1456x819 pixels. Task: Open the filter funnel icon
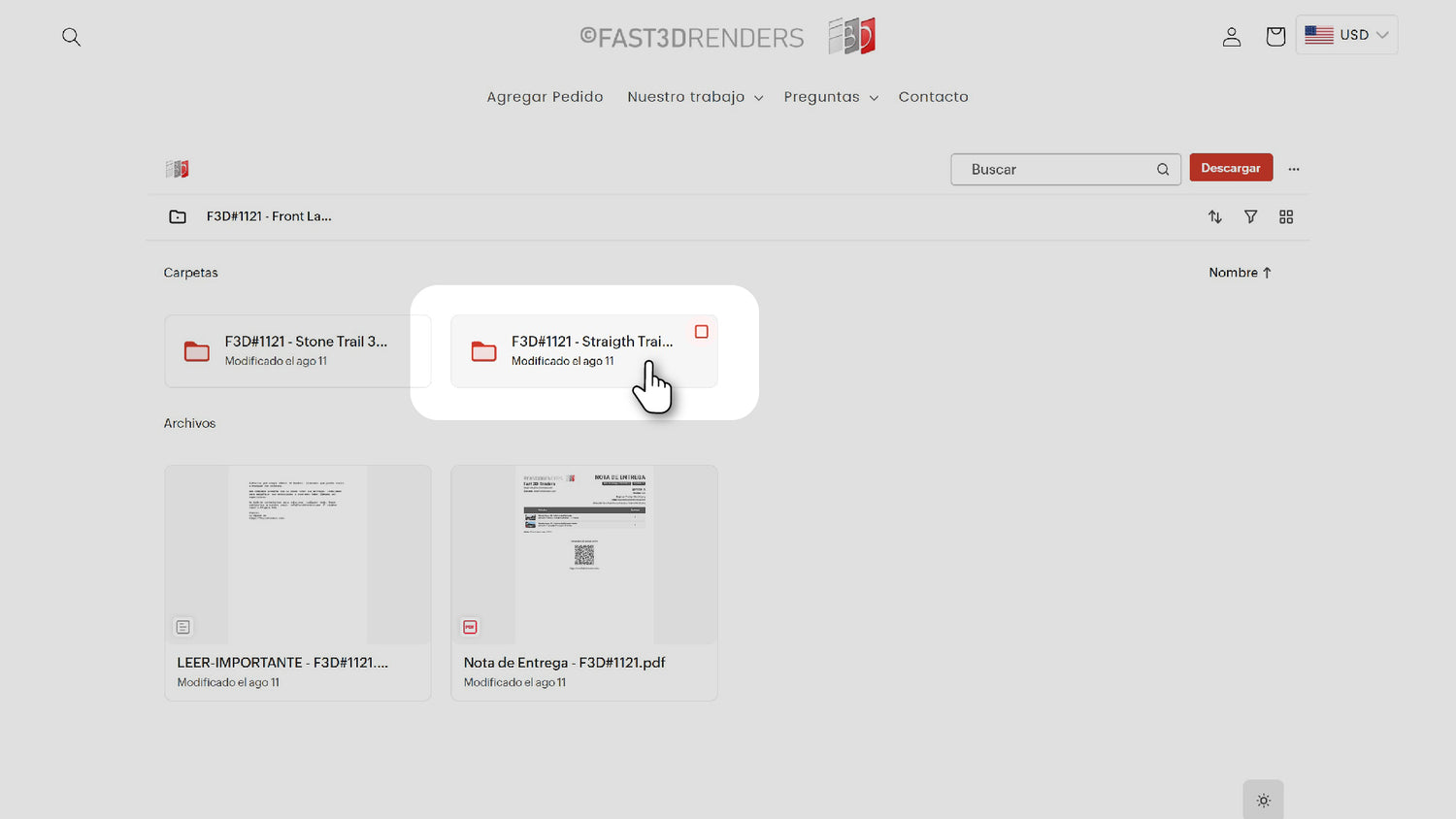click(x=1250, y=217)
